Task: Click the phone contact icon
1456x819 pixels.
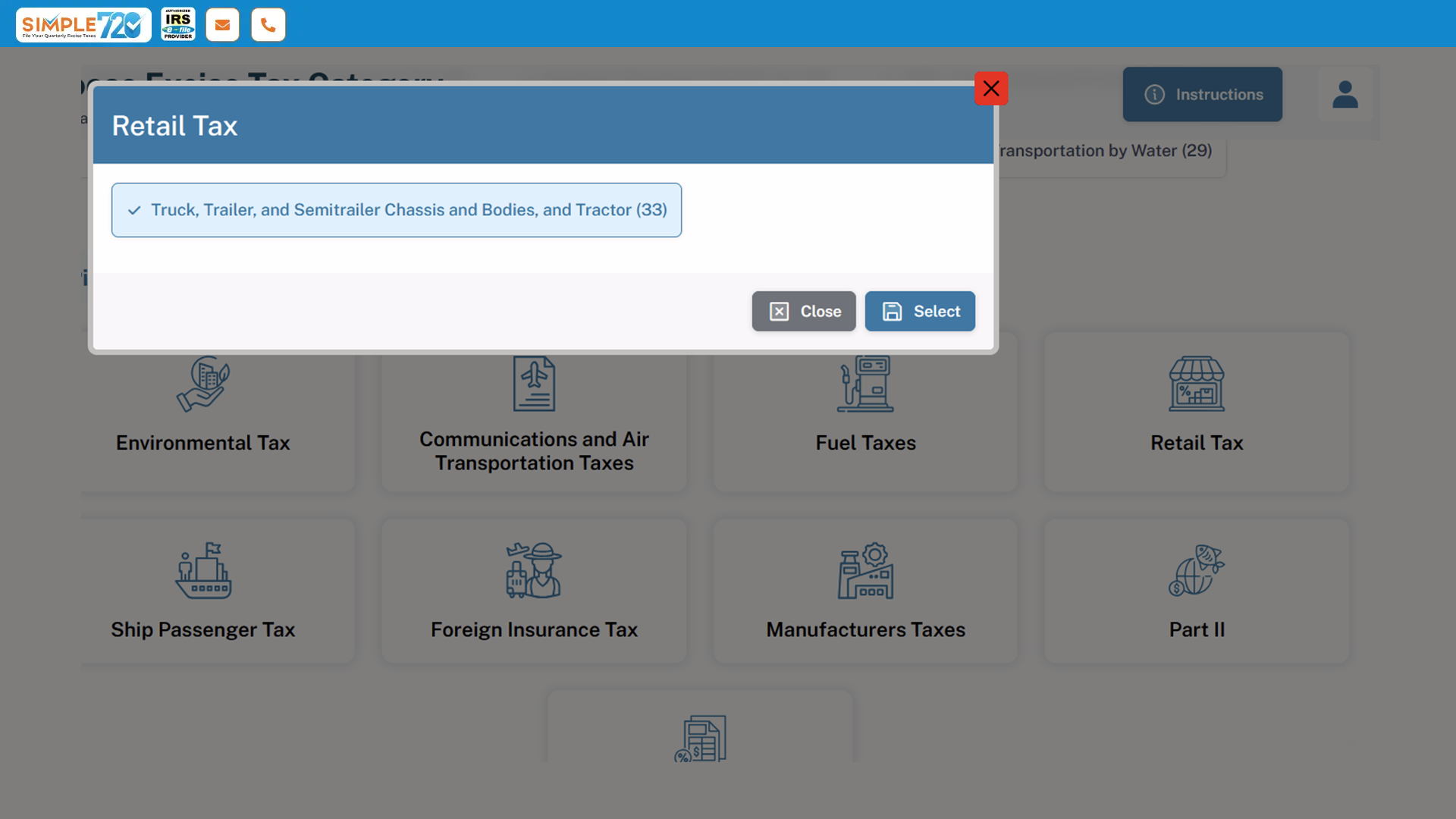Action: click(x=268, y=25)
